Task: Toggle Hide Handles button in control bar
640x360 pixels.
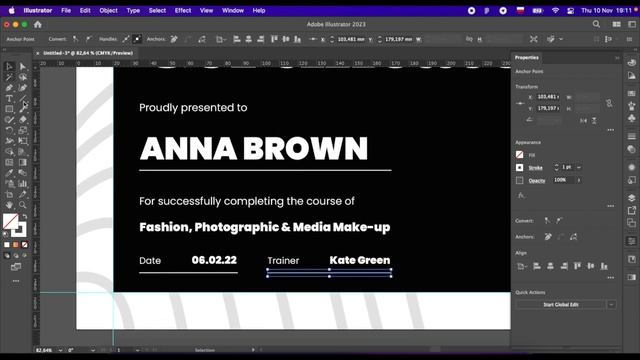Action: pos(137,39)
